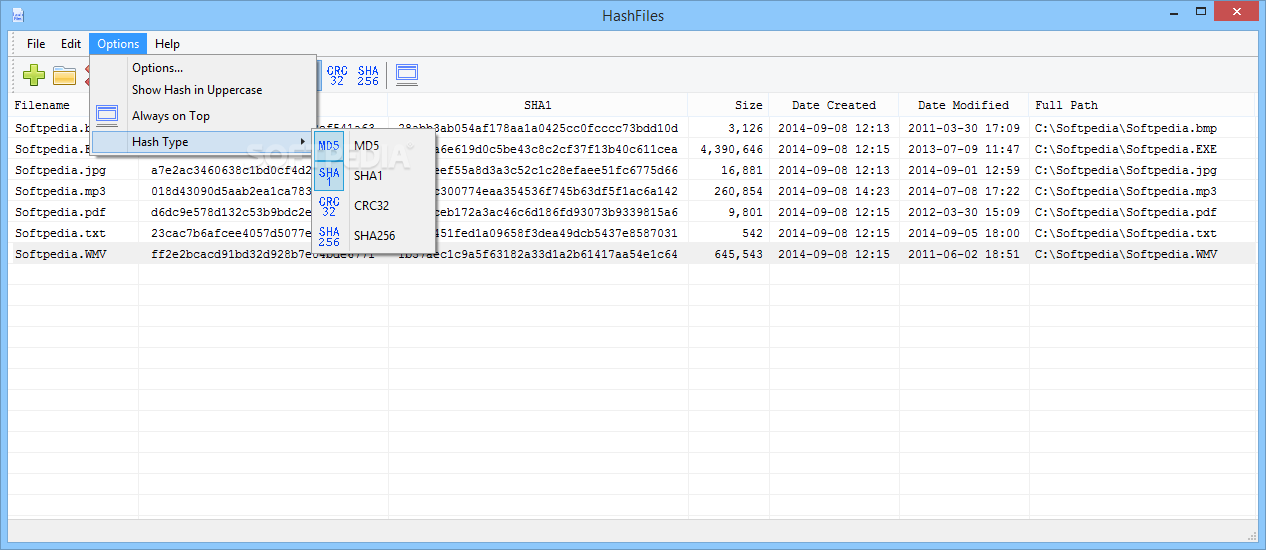
Task: Open the File menu
Action: tap(36, 44)
